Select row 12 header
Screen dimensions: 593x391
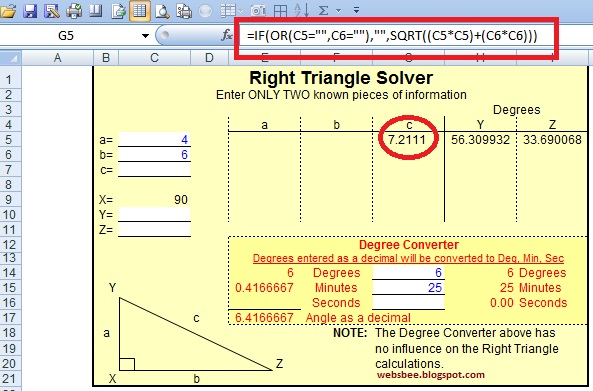tap(10, 245)
